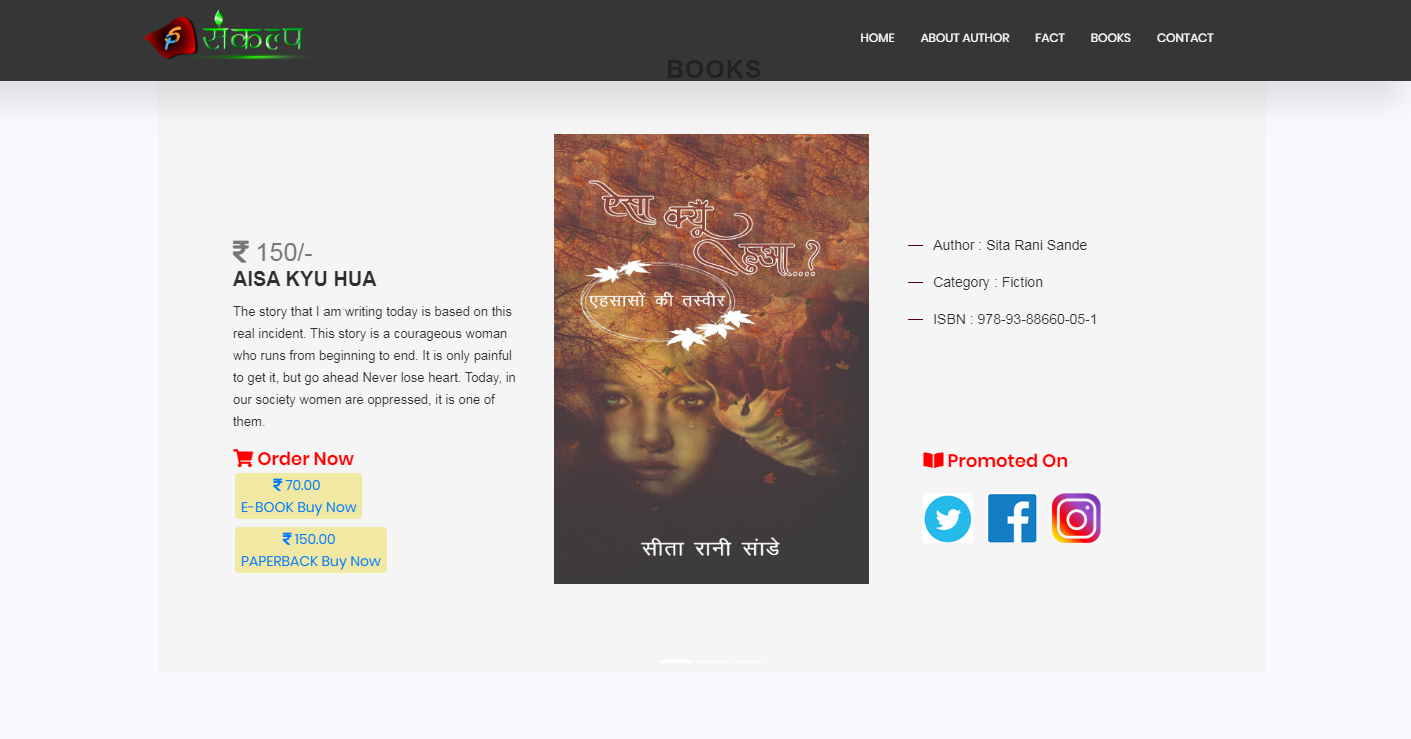Image resolution: width=1411 pixels, height=739 pixels.
Task: Jump to the third carousel slide indicator
Action: pyautogui.click(x=748, y=661)
